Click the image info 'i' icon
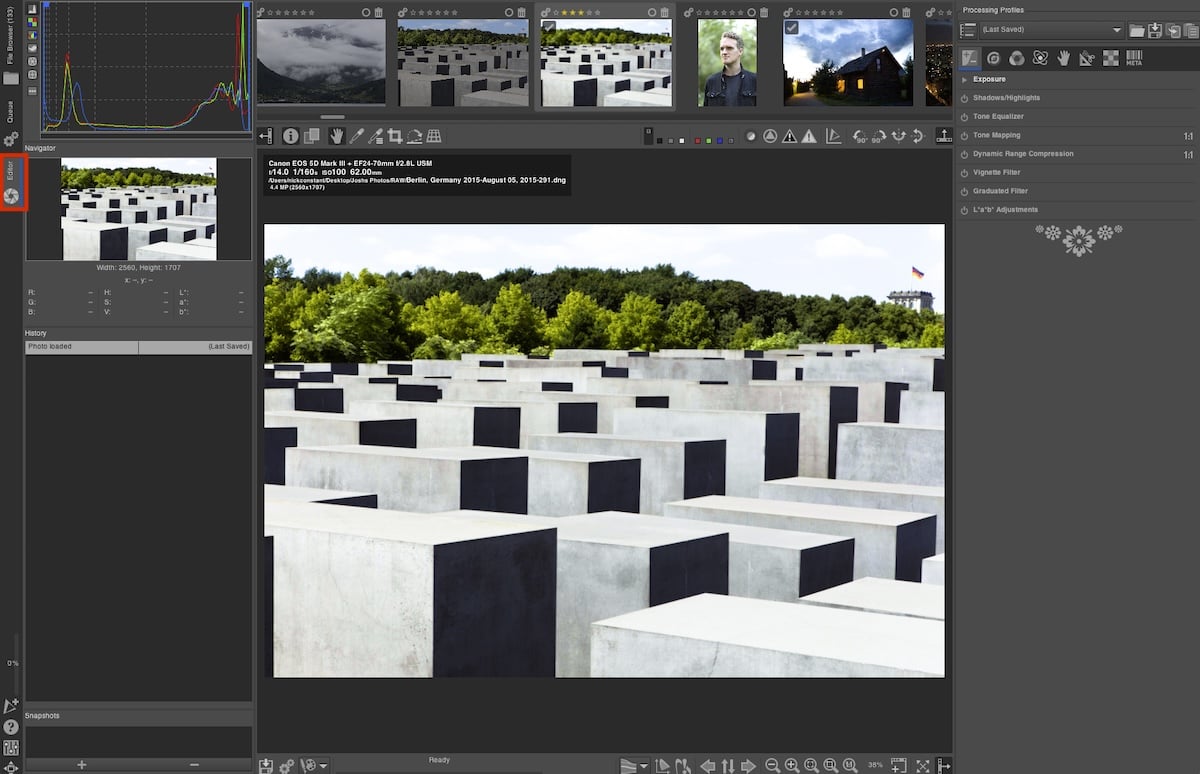The width and height of the screenshot is (1200, 774). tap(292, 135)
